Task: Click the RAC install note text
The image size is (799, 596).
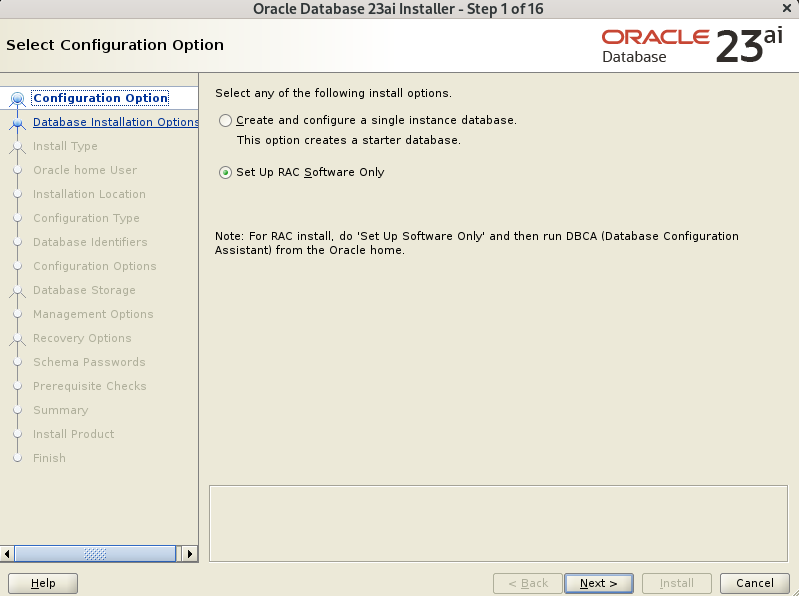Action: click(476, 243)
